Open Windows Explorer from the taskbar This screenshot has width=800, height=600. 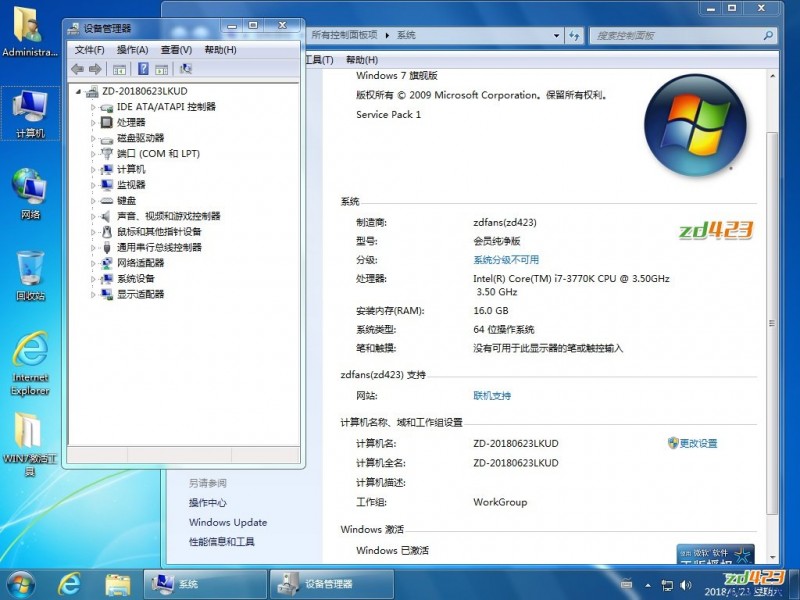118,585
